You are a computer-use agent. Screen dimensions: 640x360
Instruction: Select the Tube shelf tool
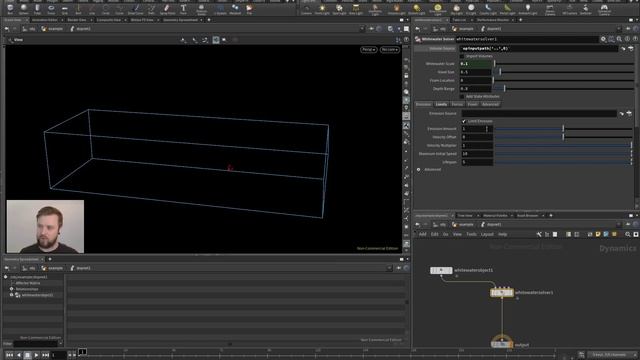pos(37,9)
